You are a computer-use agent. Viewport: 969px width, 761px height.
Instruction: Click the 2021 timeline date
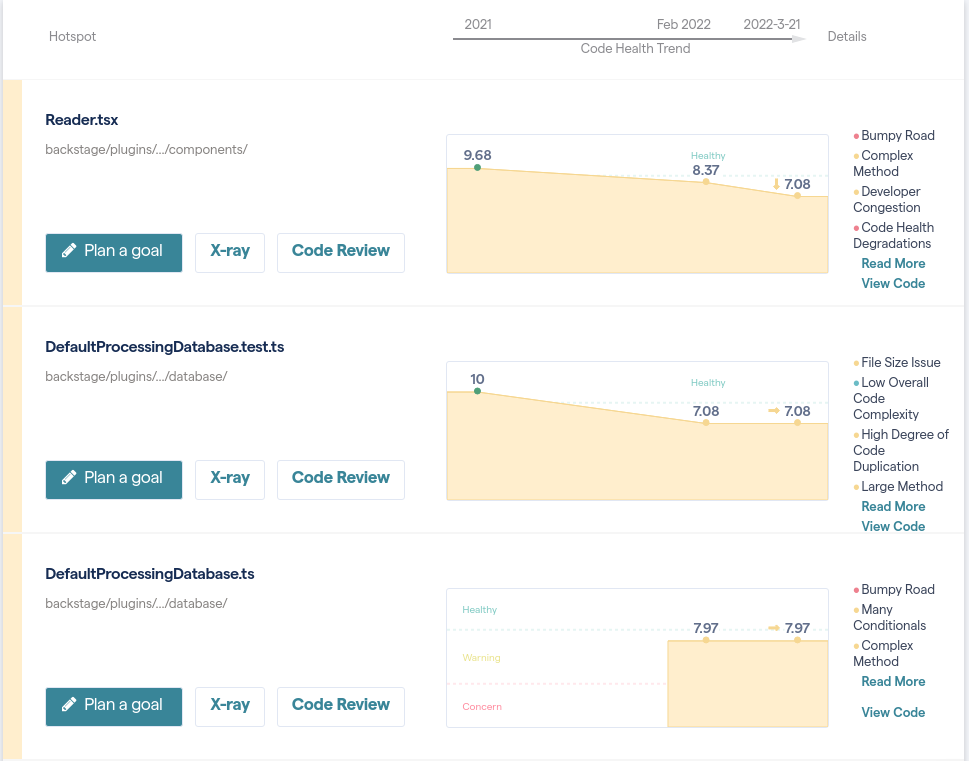[x=478, y=24]
